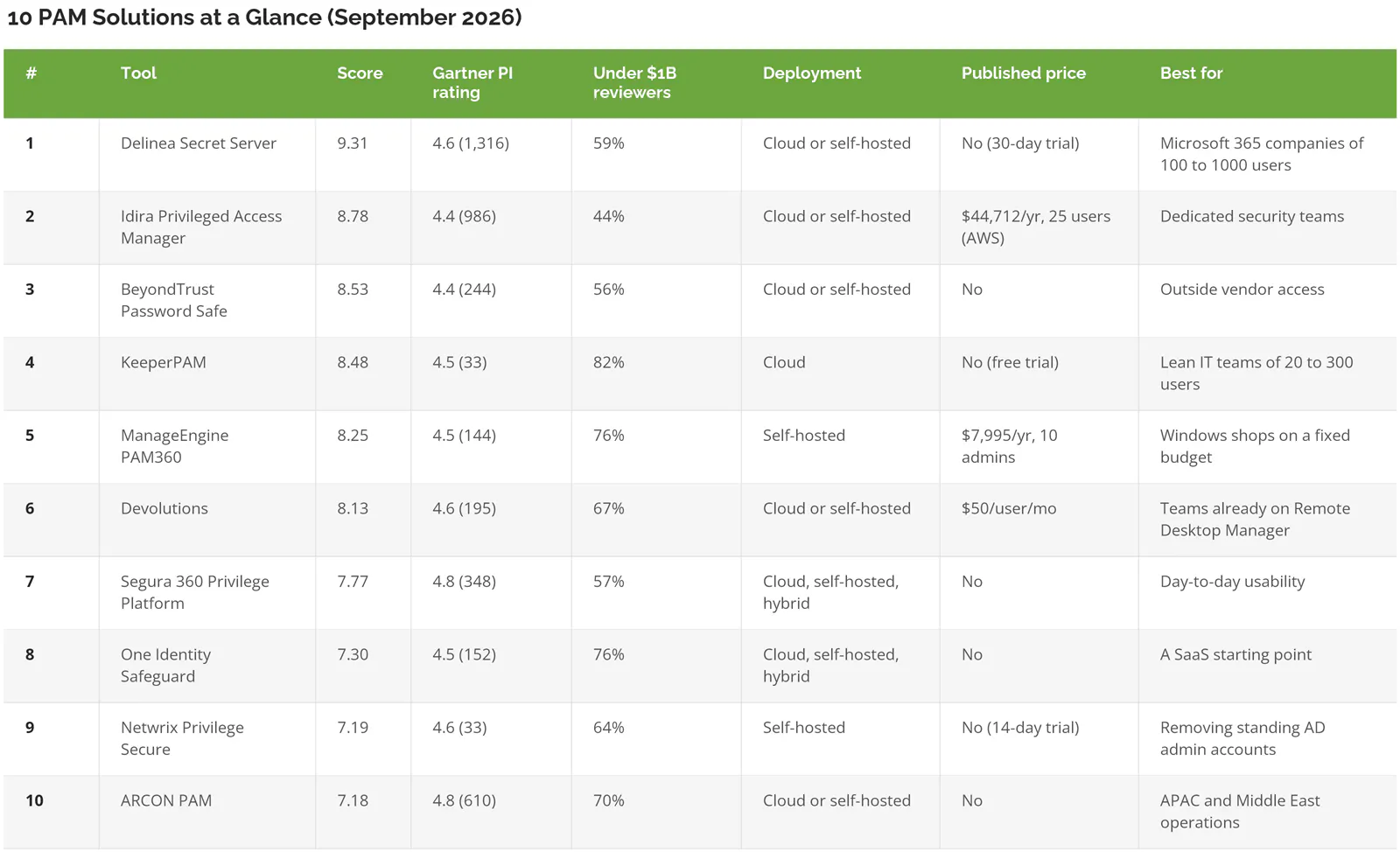The height and width of the screenshot is (852, 1400).
Task: Click the score value '7.77'
Action: (x=353, y=582)
